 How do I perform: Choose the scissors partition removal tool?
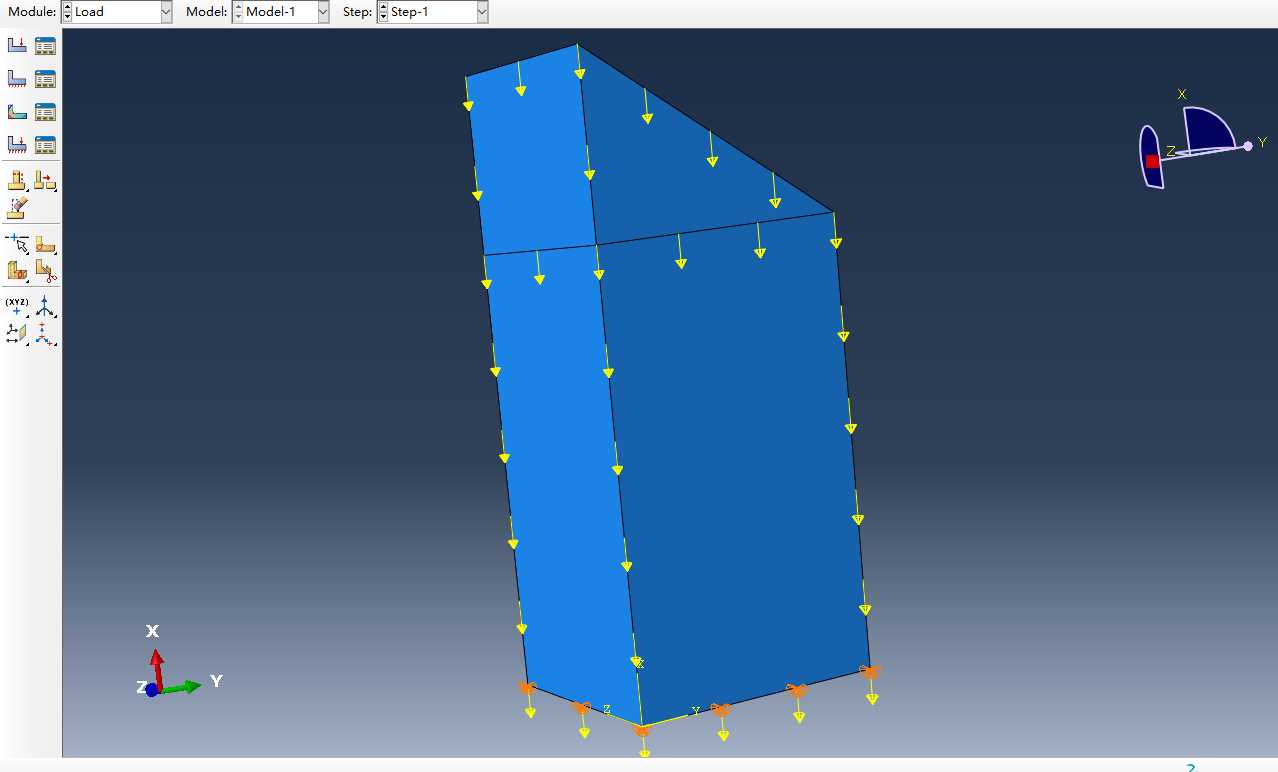pos(45,270)
